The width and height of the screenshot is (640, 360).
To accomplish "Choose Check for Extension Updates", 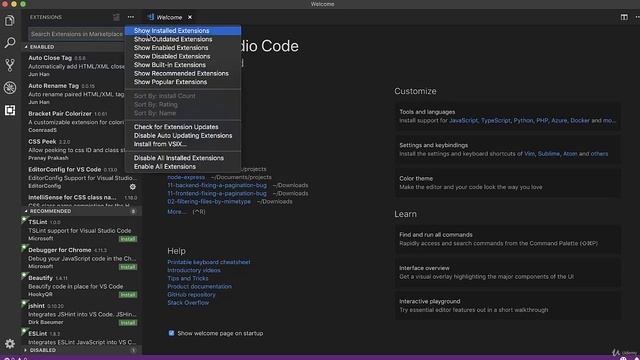I will (183, 127).
